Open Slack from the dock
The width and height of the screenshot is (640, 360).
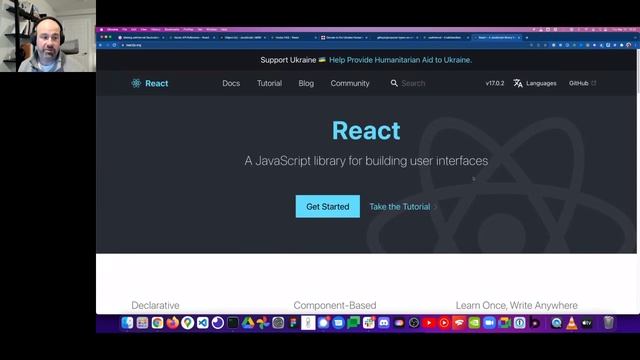tap(369, 323)
